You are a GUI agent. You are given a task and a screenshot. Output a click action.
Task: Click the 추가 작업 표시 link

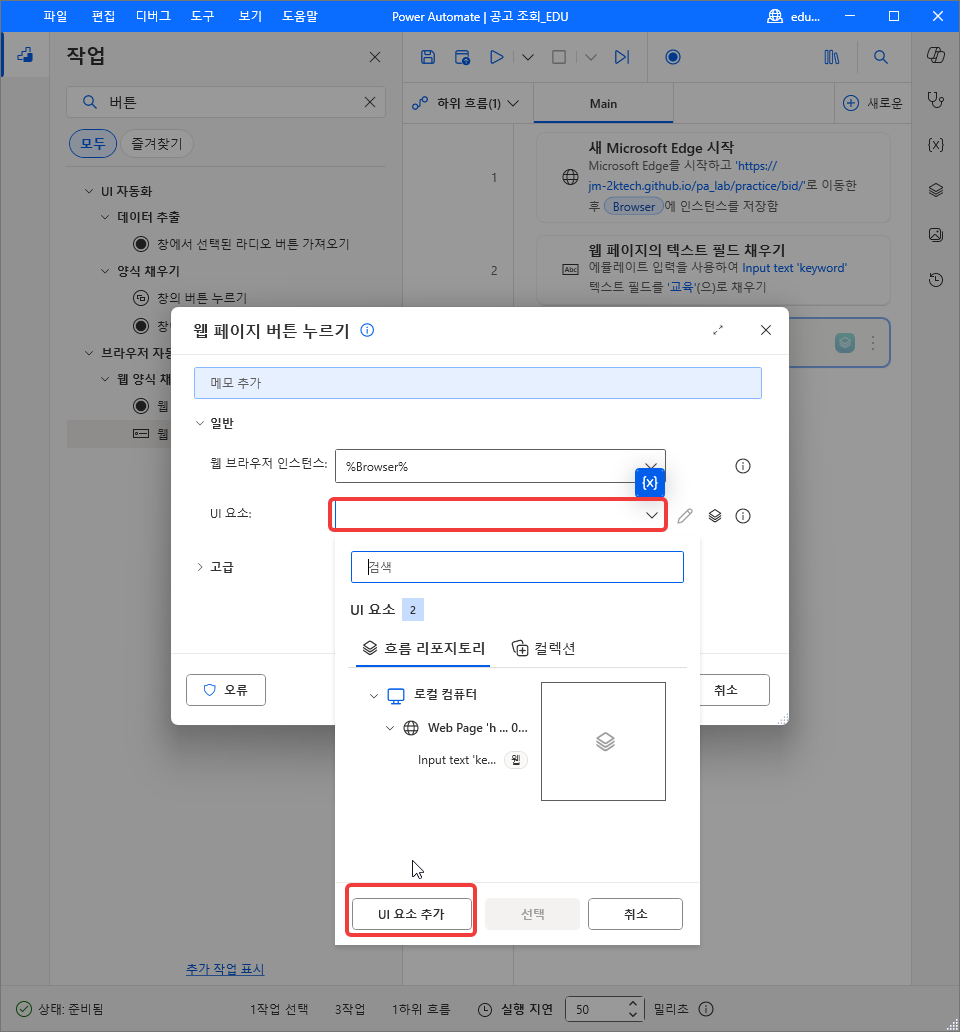point(225,969)
